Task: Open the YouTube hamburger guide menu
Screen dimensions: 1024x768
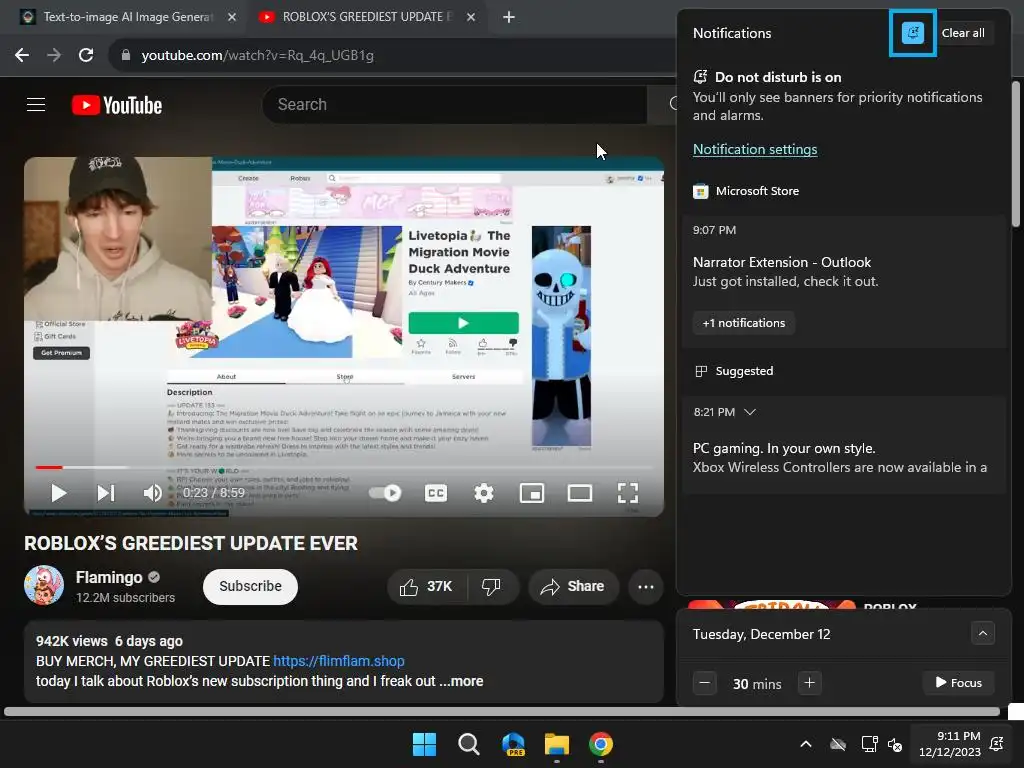Action: (x=36, y=104)
